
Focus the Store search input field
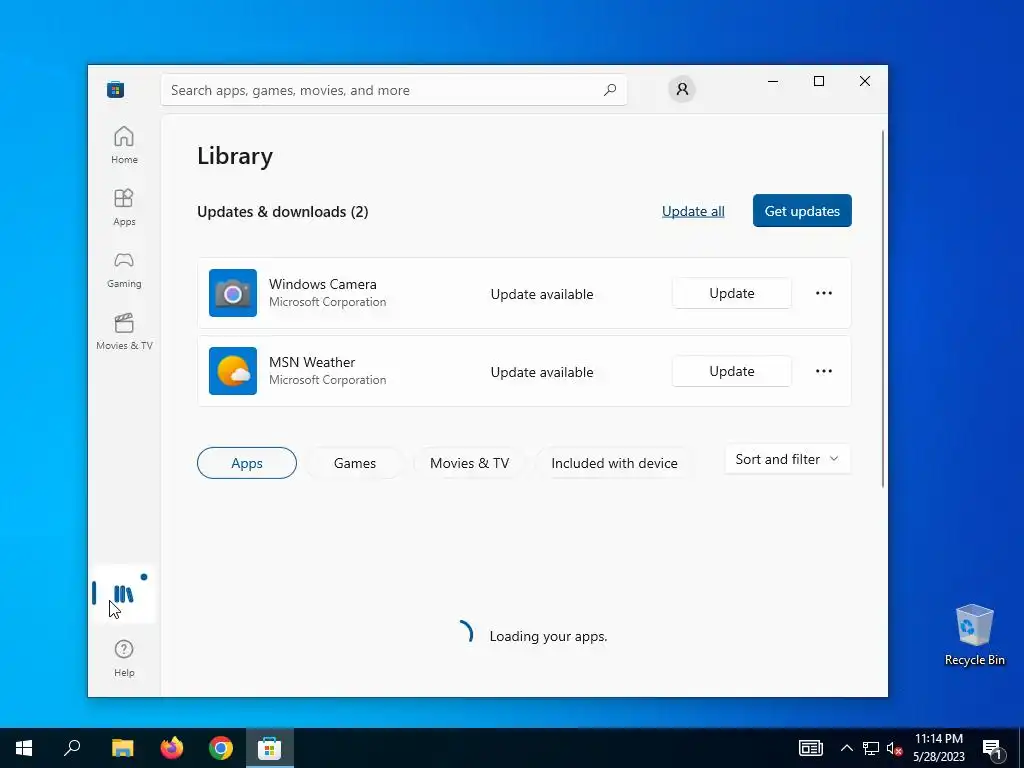(x=393, y=90)
